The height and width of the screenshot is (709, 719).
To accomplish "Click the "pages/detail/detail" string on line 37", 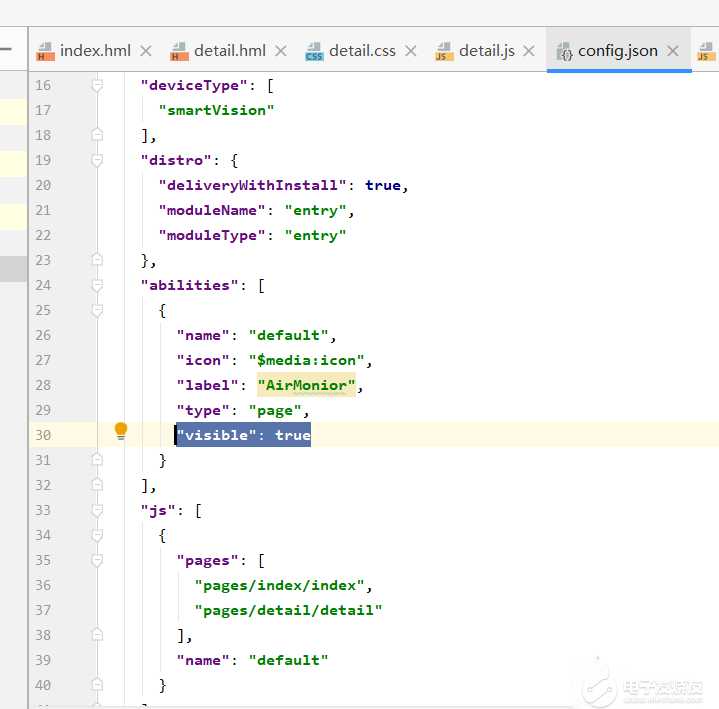I will pyautogui.click(x=288, y=610).
